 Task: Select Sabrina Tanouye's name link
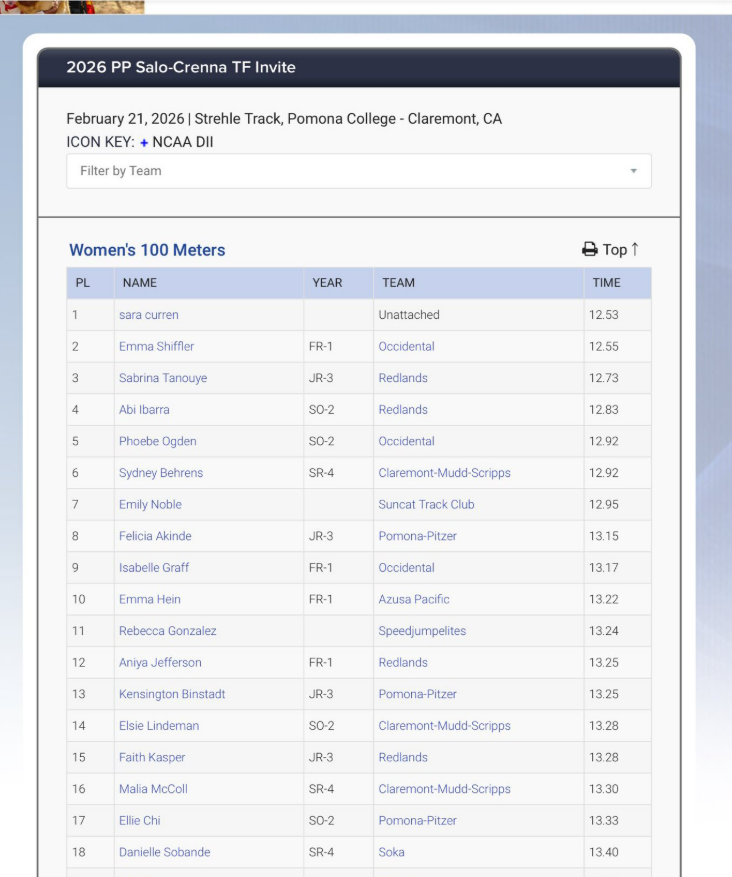pos(161,378)
